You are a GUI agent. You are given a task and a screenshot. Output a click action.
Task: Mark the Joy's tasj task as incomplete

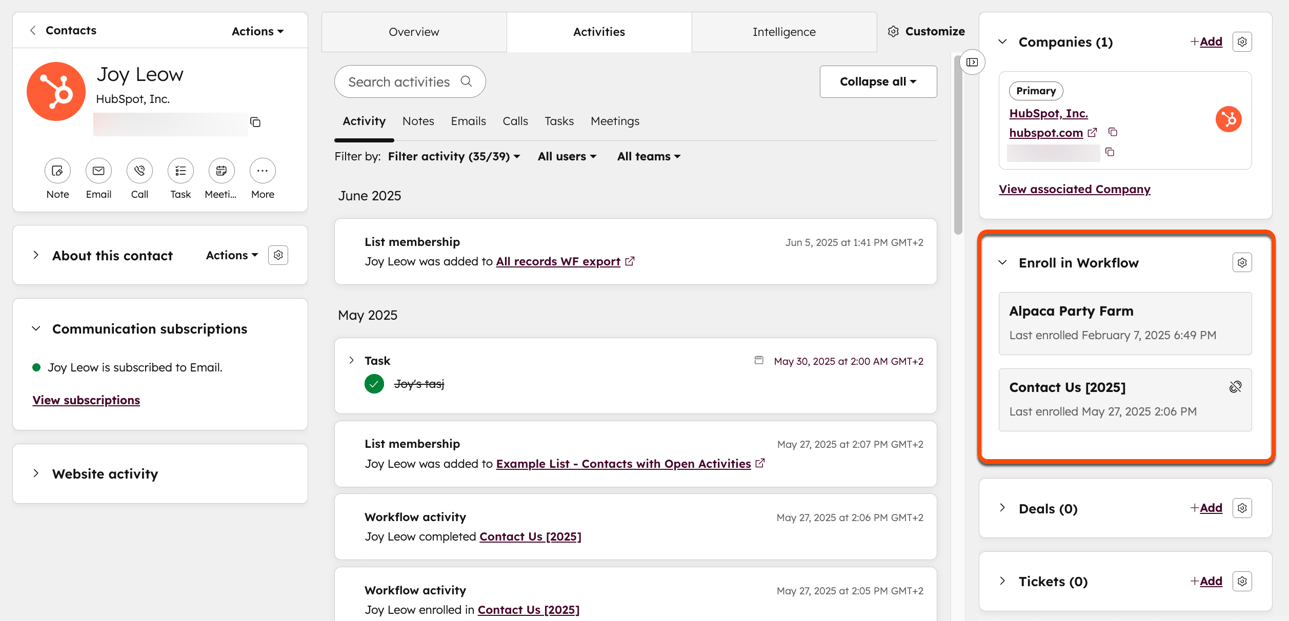373,383
